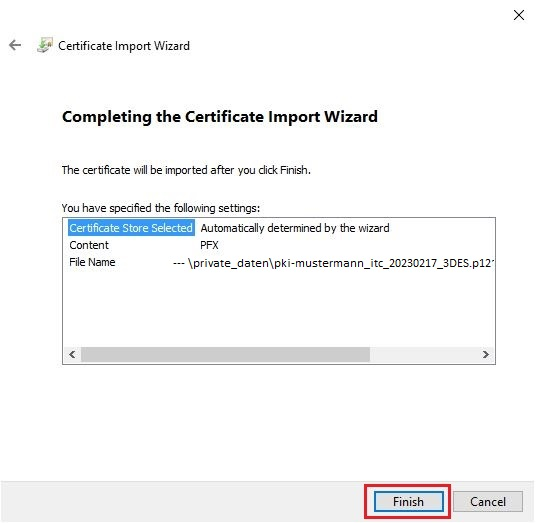Click the settings list left scroll arrow
This screenshot has width=536, height=523.
click(72, 354)
